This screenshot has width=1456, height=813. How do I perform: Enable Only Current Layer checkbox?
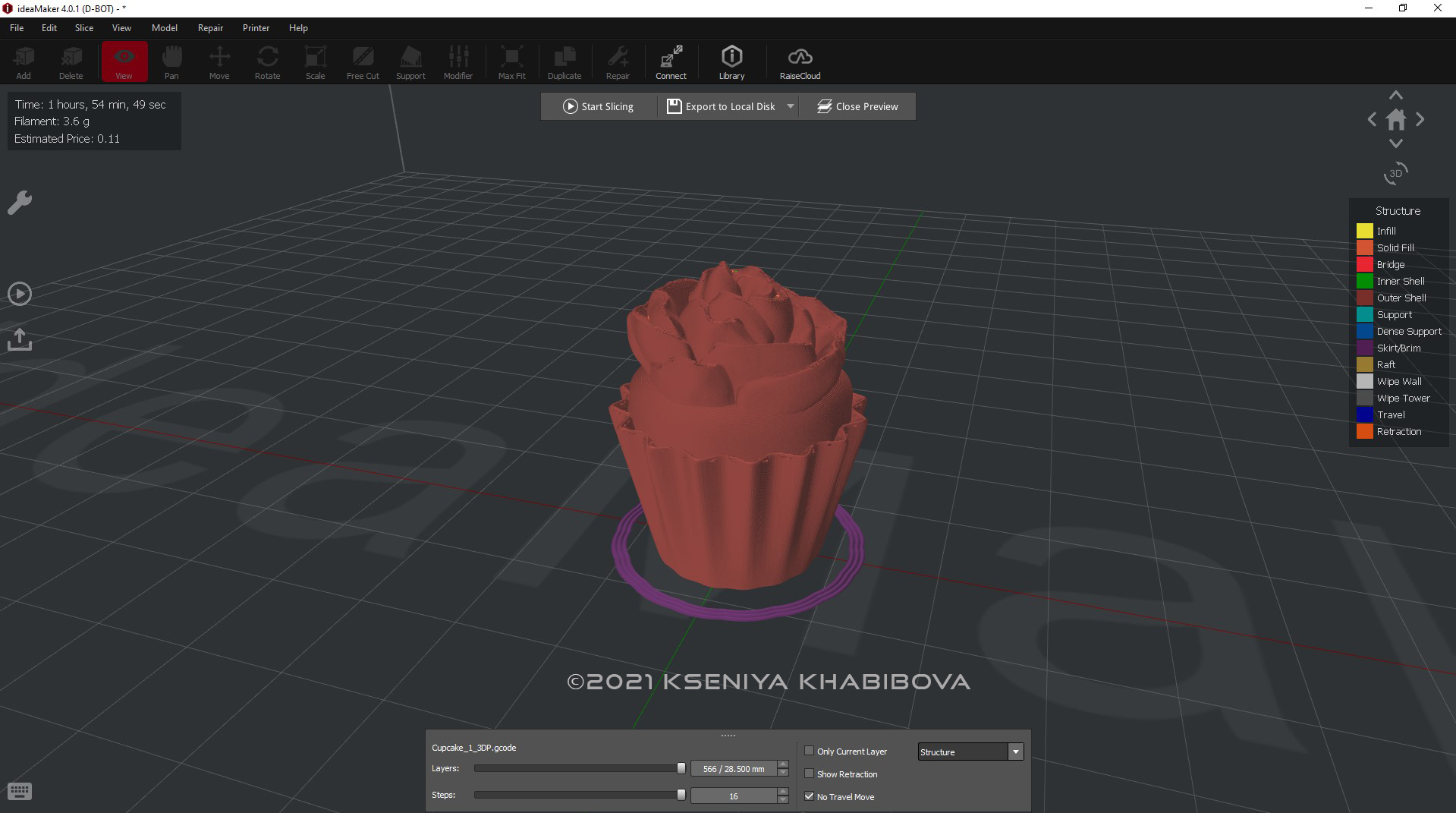[809, 751]
